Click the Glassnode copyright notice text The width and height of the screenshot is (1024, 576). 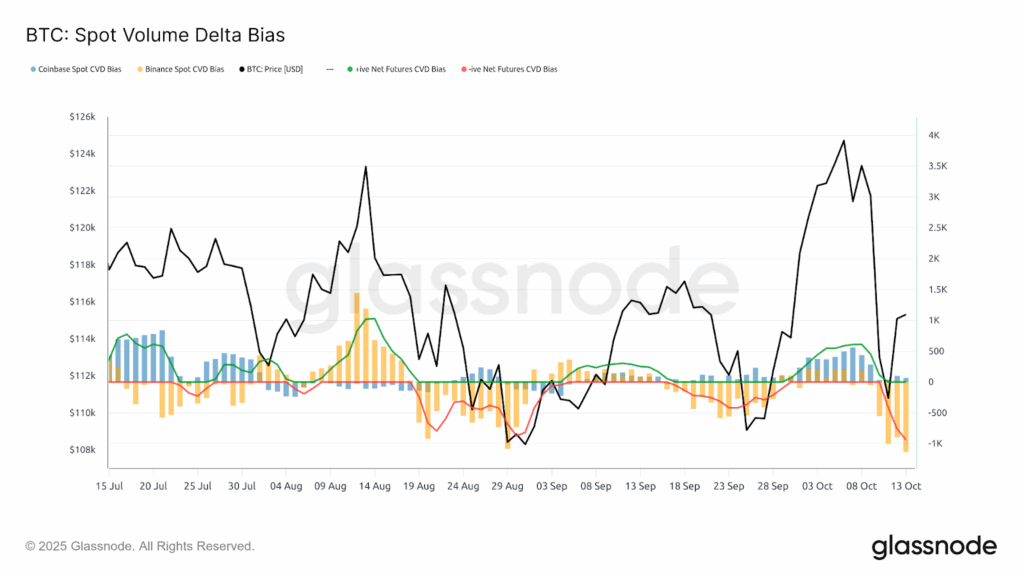140,546
